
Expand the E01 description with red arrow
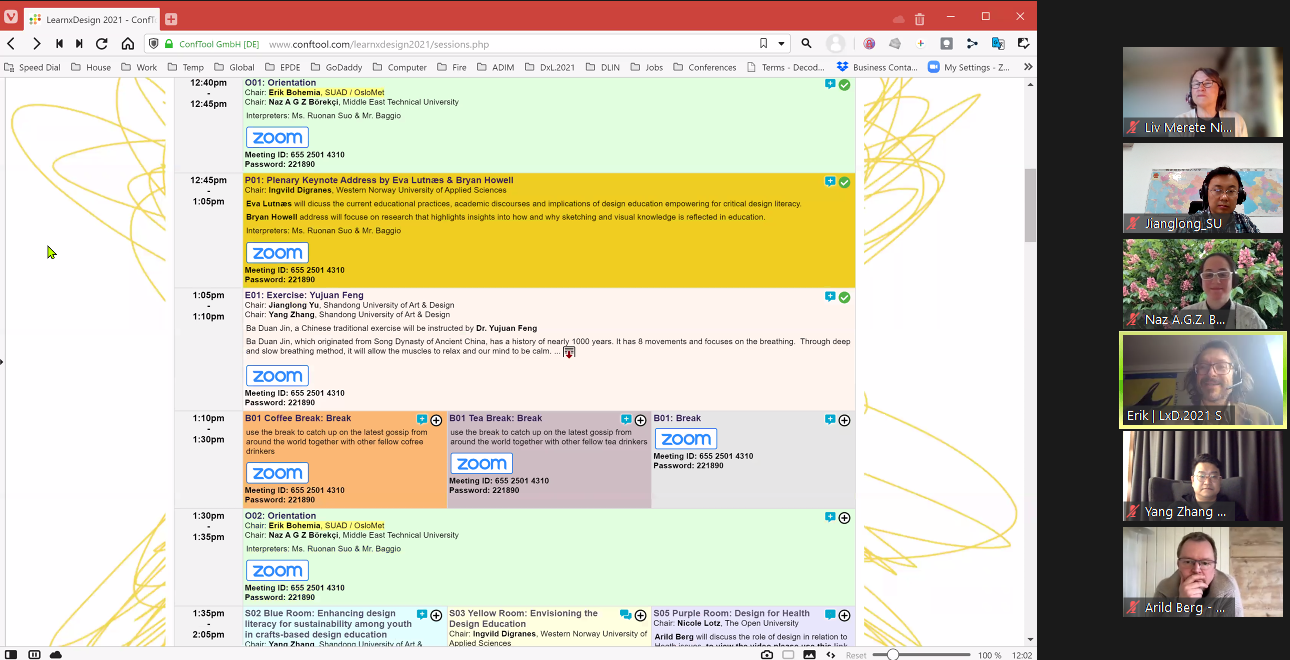pyautogui.click(x=569, y=352)
